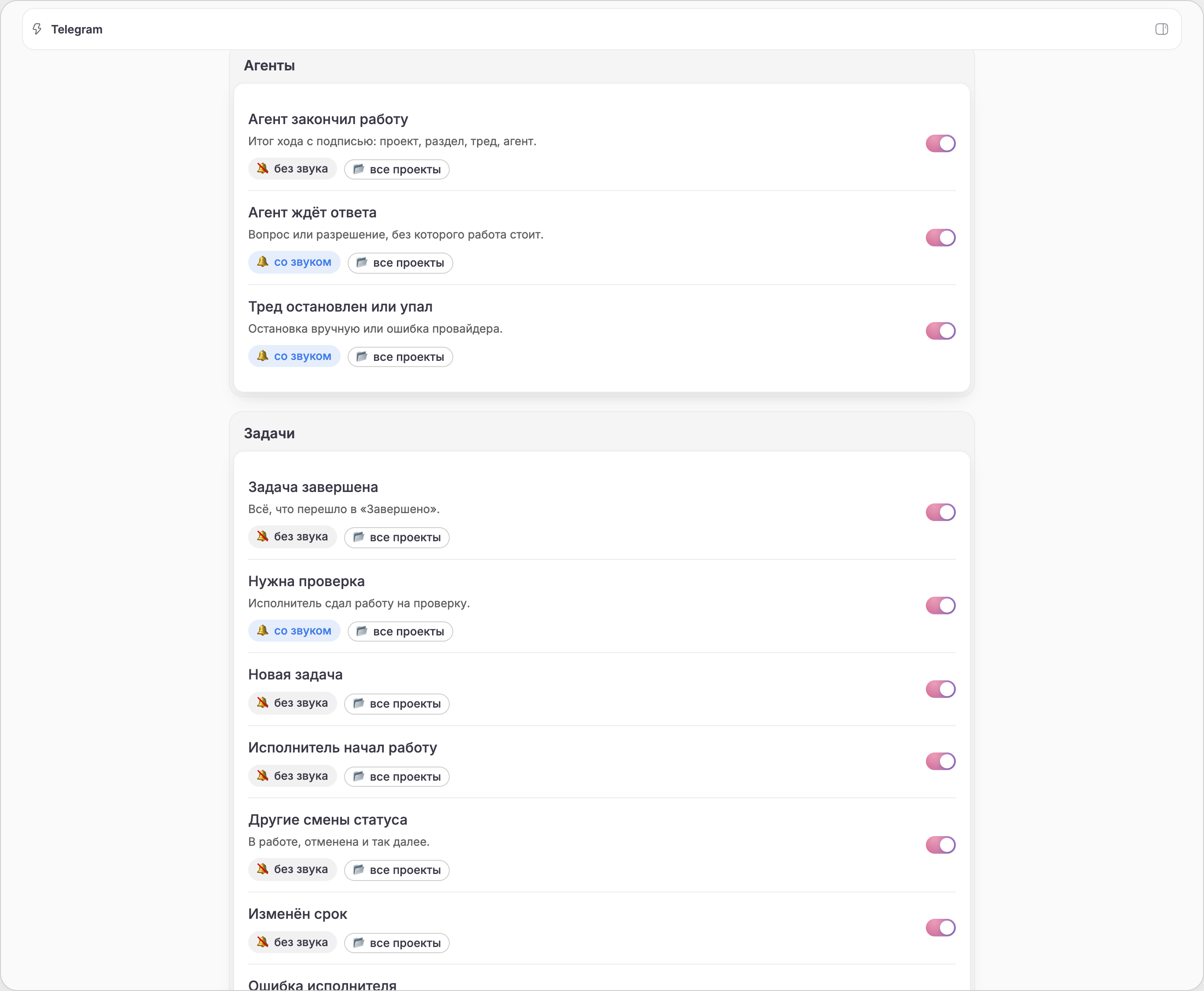Click 'без звука' chip under 'Задача завершена'
The image size is (1204, 991).
click(292, 537)
